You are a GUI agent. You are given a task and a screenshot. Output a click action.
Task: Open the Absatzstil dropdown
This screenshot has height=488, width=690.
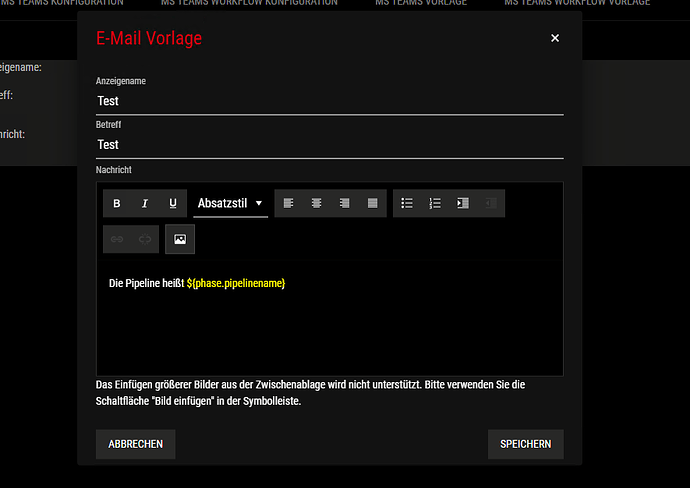coord(230,203)
